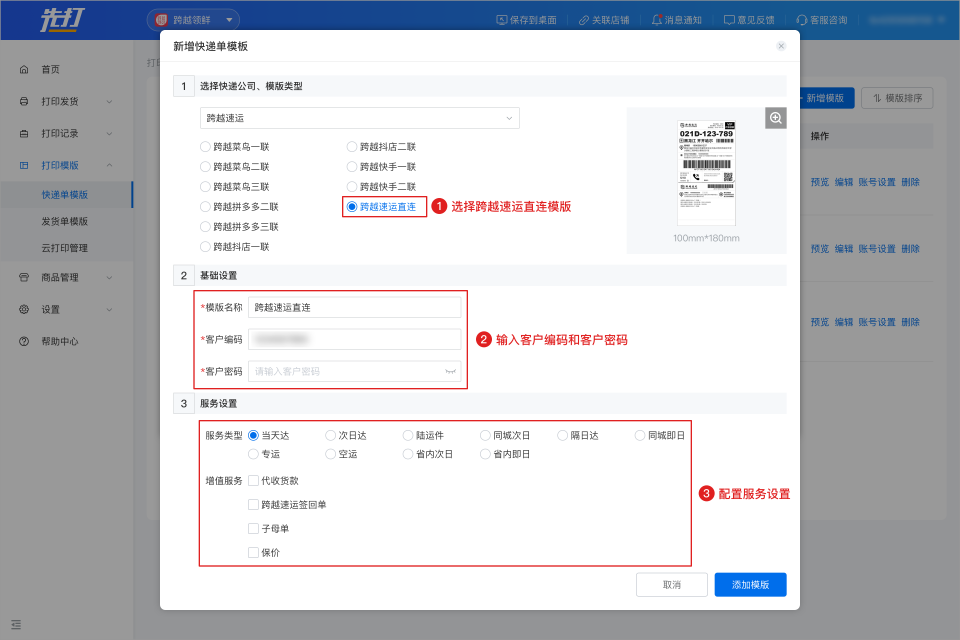Check the 保价 option

[253, 552]
